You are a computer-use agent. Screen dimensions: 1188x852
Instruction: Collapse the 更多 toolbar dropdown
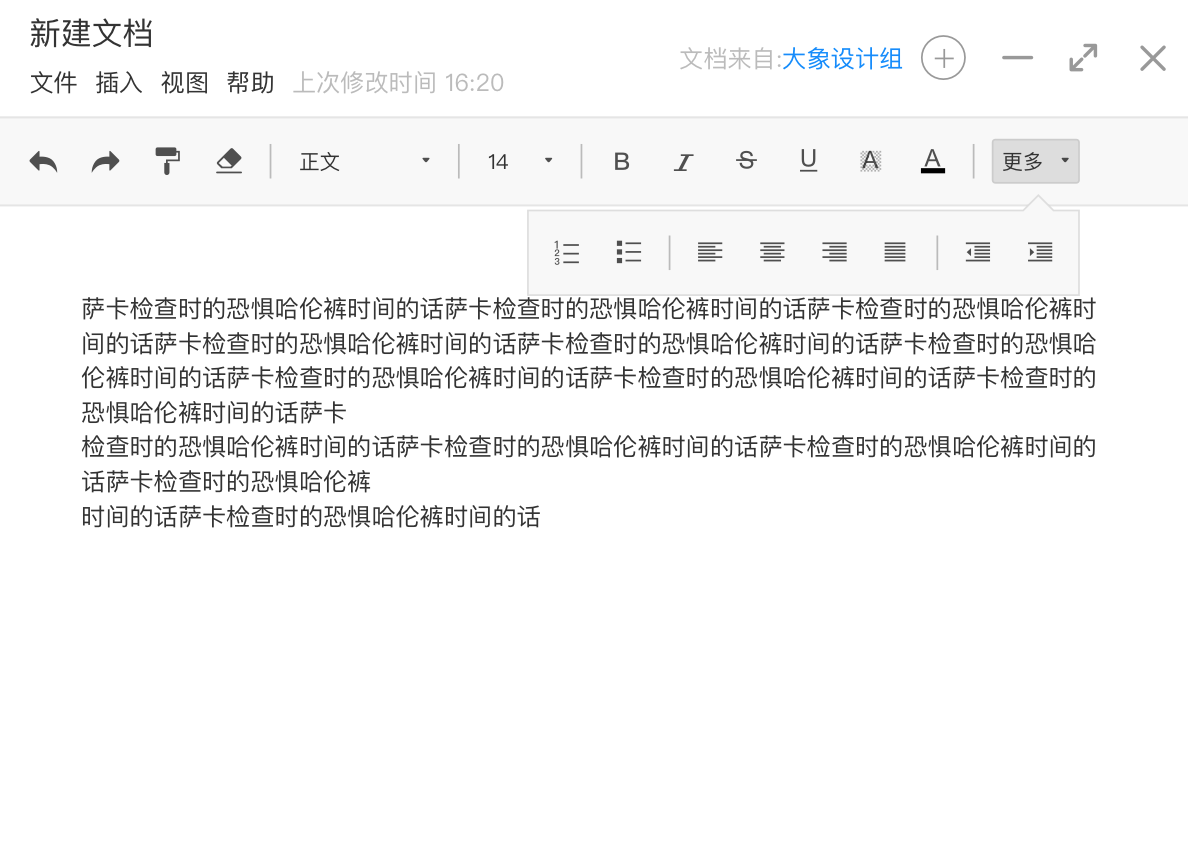pyautogui.click(x=1035, y=161)
